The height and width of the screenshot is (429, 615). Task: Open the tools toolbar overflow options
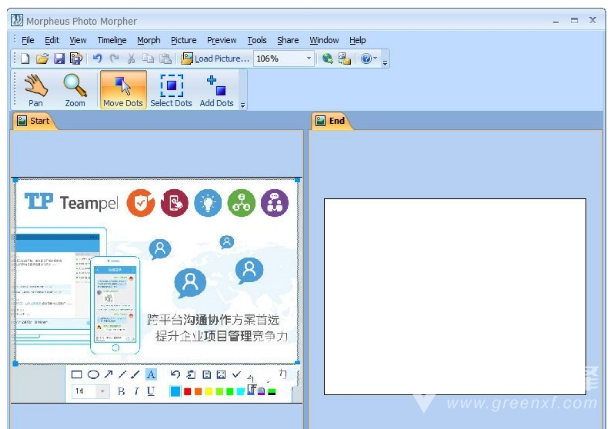coord(242,105)
